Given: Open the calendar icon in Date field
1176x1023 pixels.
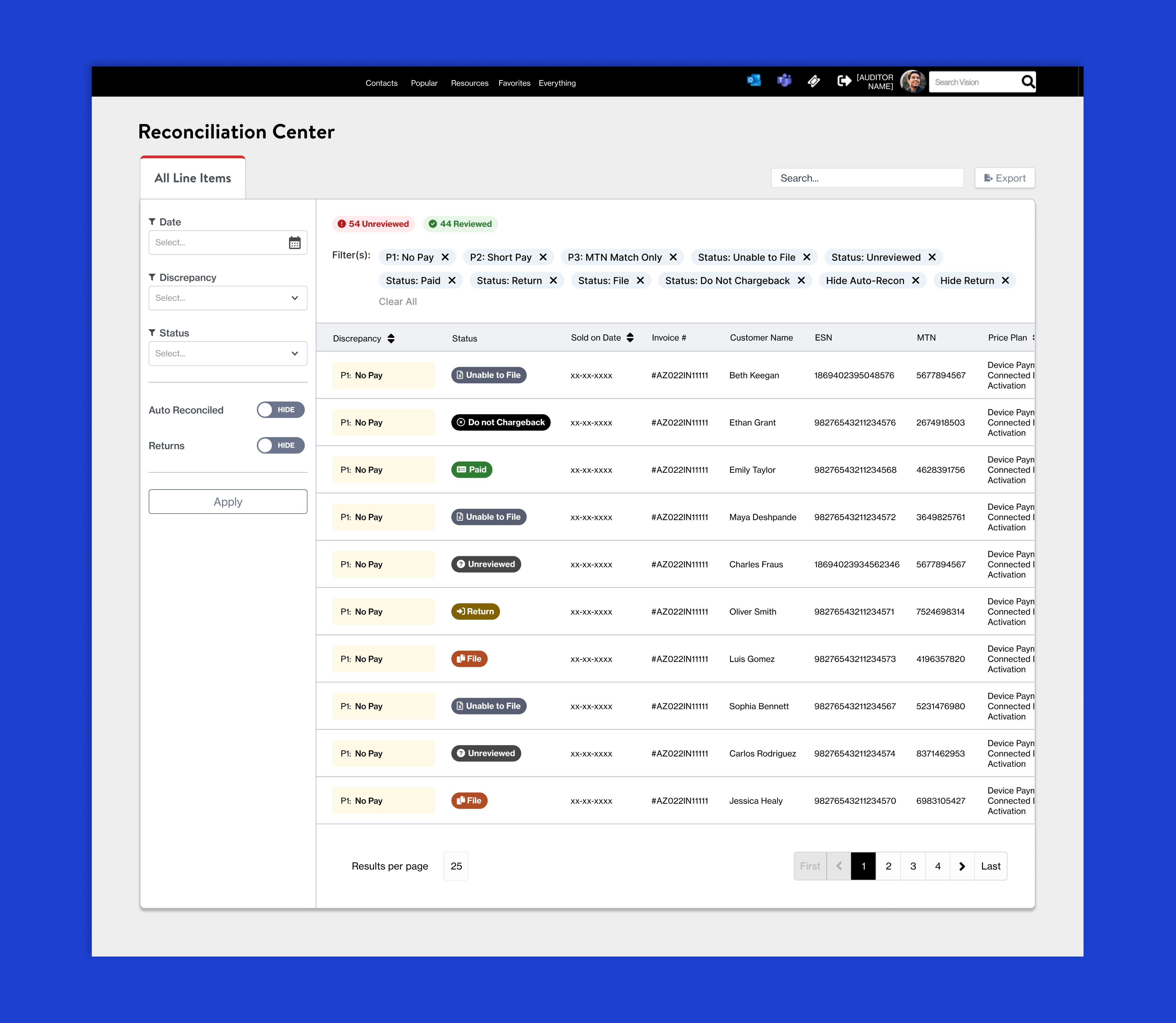Looking at the screenshot, I should [x=294, y=243].
